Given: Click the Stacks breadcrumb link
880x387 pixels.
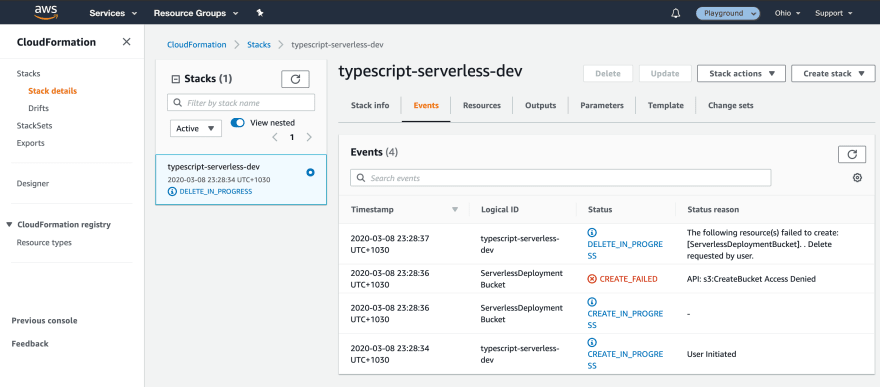Looking at the screenshot, I should (259, 45).
